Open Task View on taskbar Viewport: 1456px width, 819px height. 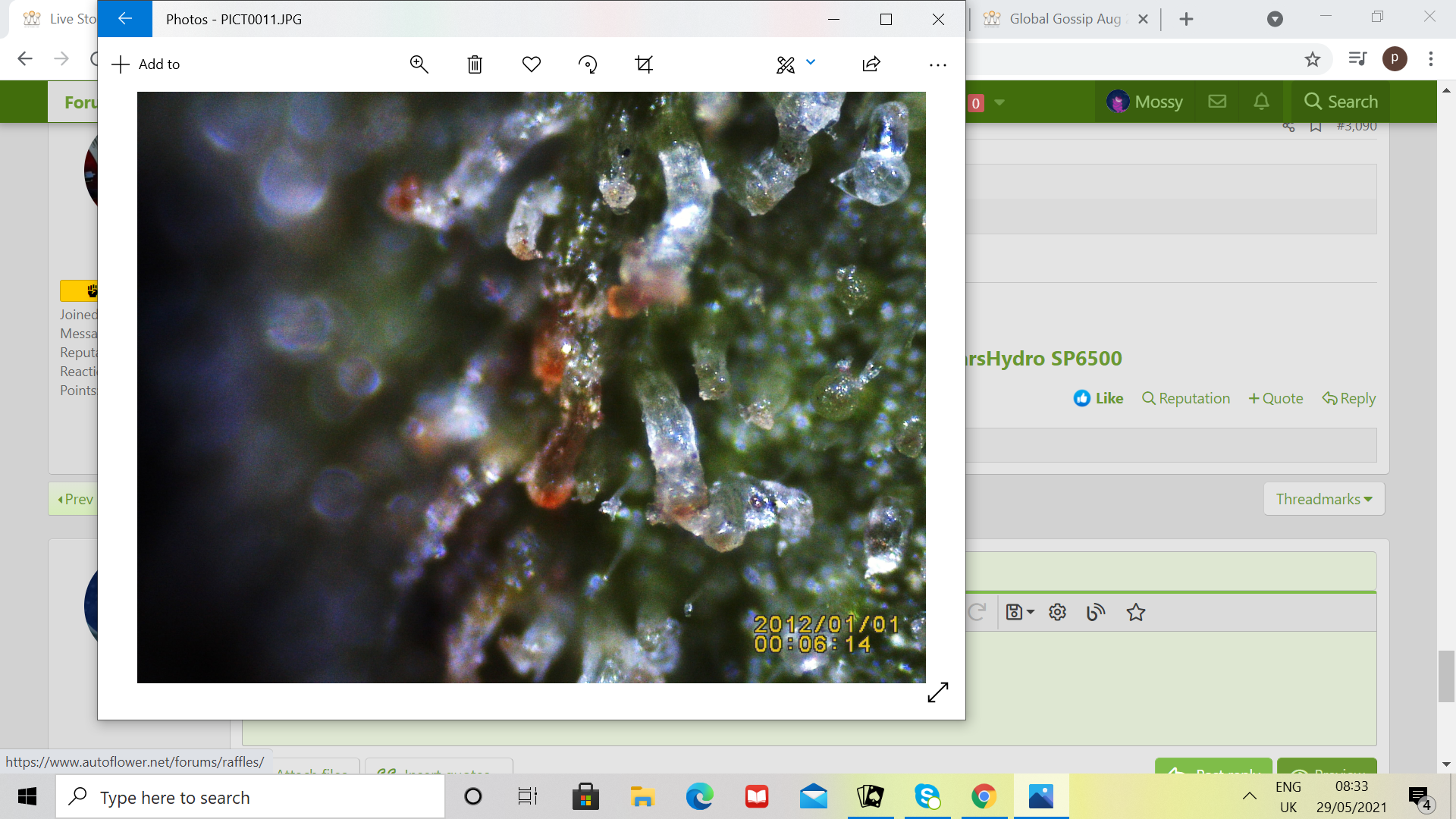point(528,796)
